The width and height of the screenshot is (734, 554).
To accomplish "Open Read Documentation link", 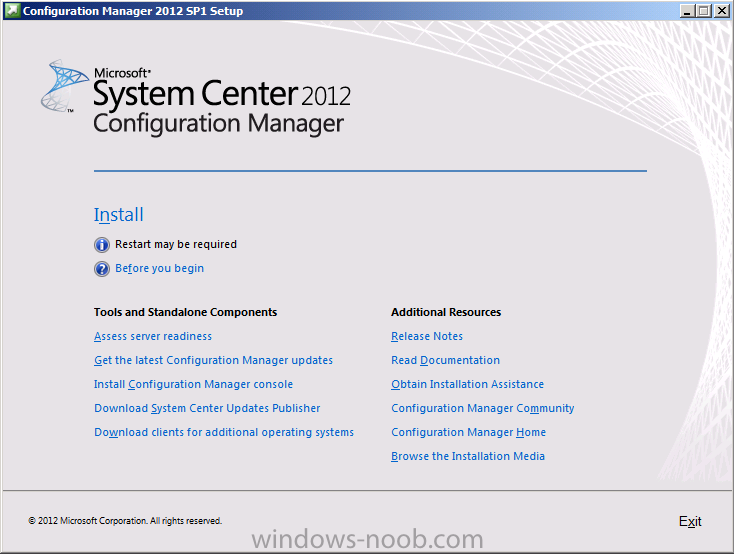I will [446, 360].
